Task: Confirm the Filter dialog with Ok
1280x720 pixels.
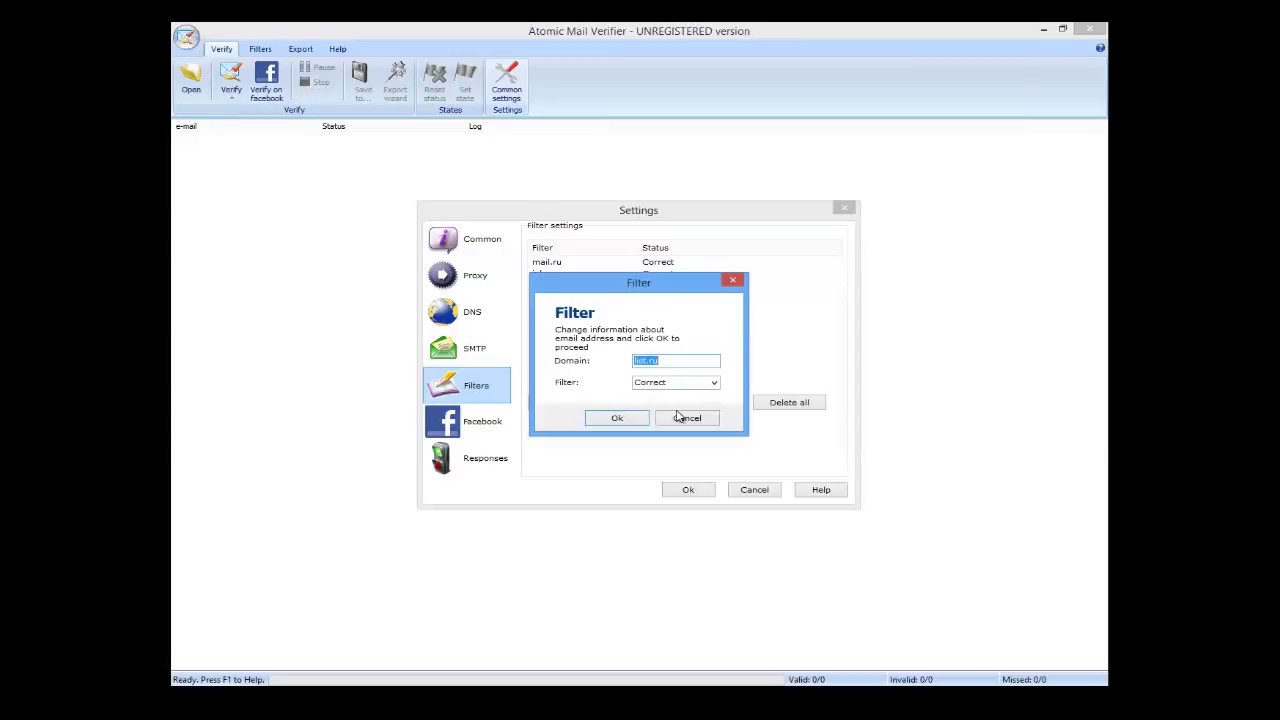Action: coord(617,418)
